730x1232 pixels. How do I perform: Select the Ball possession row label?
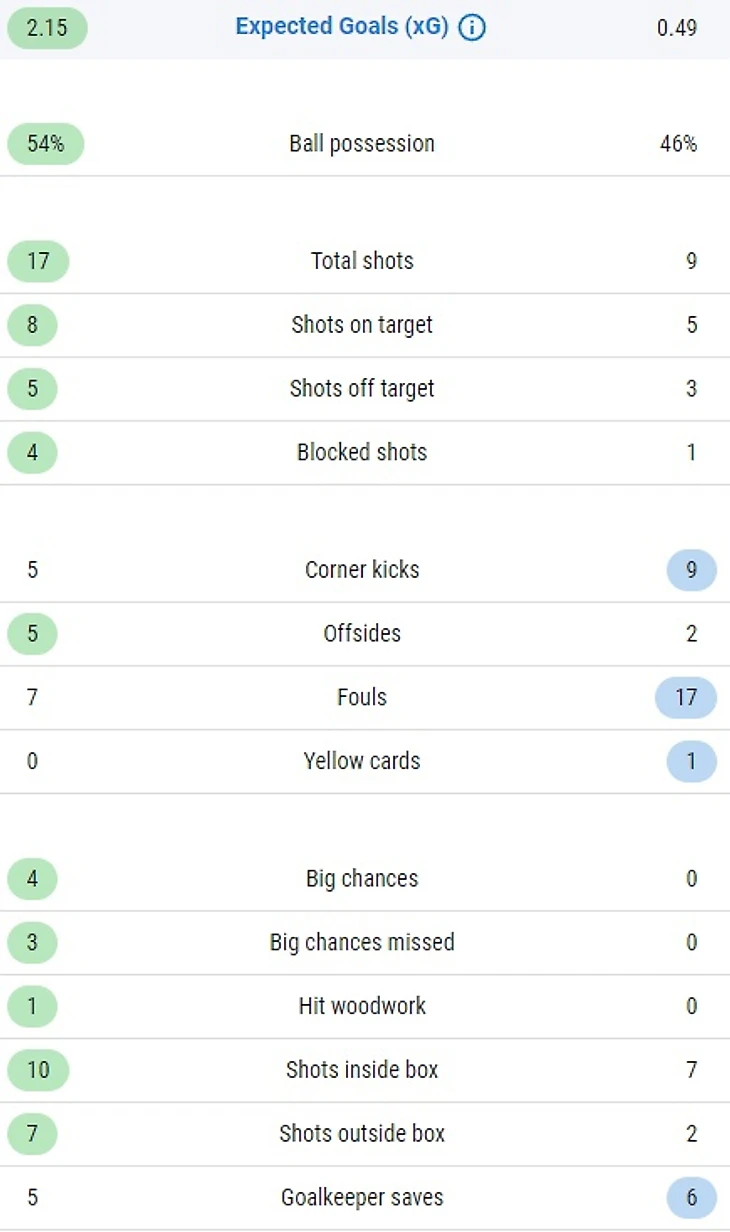(362, 143)
